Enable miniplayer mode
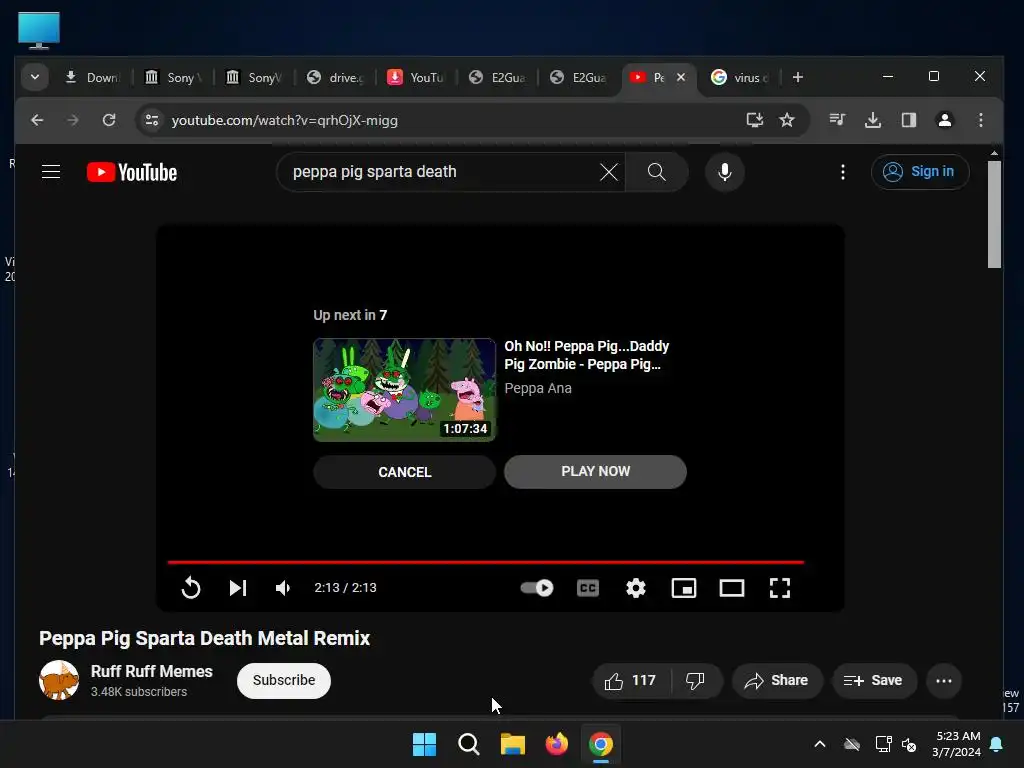 684,588
